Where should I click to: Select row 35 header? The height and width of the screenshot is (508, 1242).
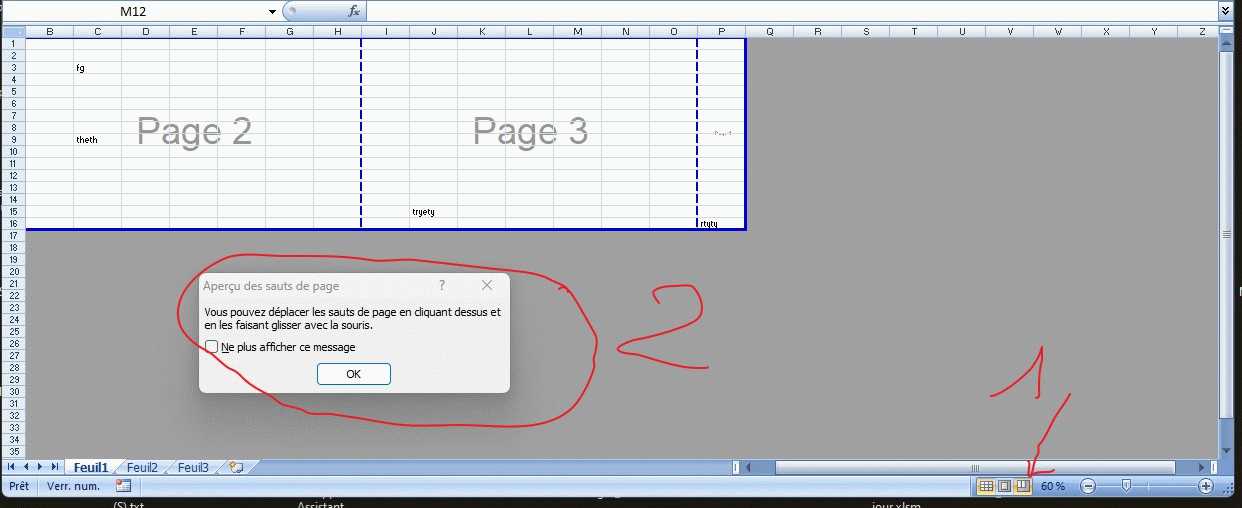pos(13,452)
